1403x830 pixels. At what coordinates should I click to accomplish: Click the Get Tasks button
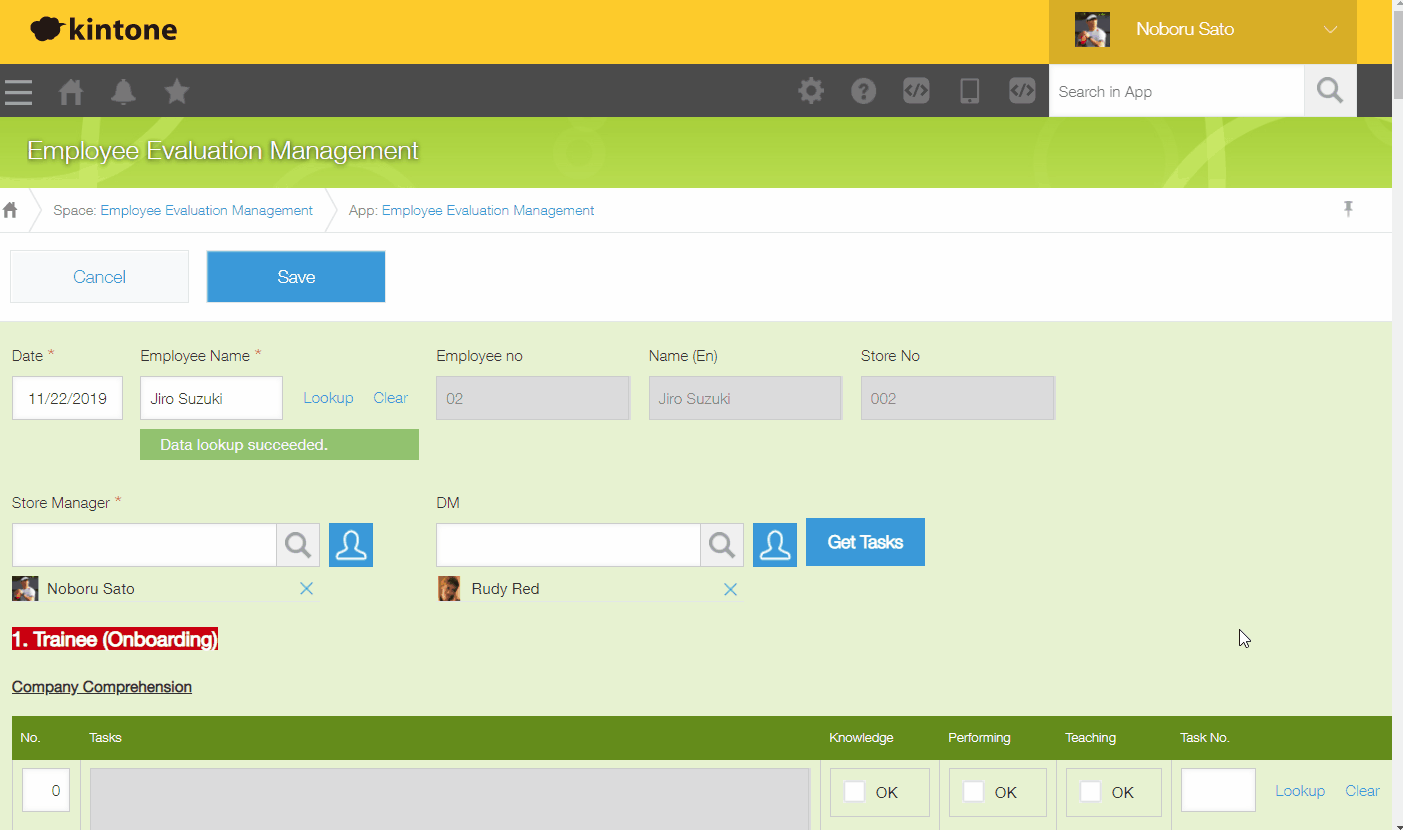[865, 542]
